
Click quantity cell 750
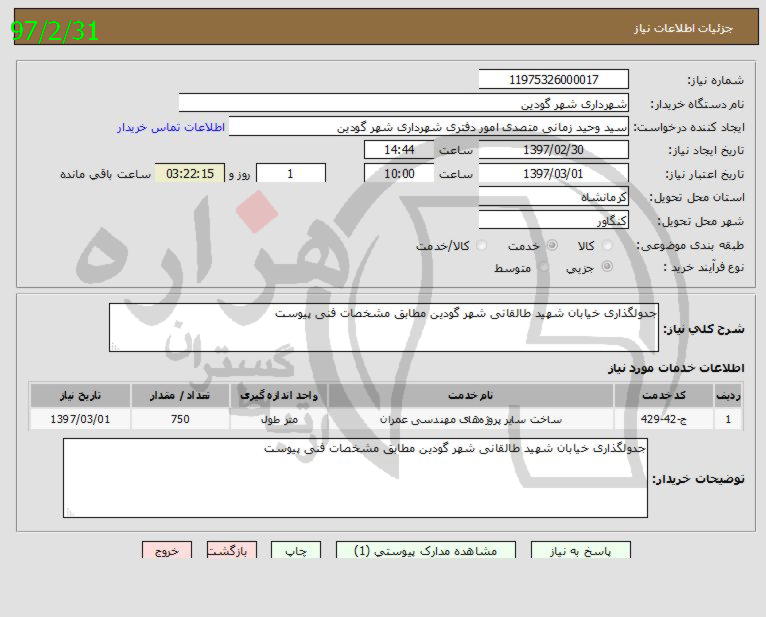180,419
